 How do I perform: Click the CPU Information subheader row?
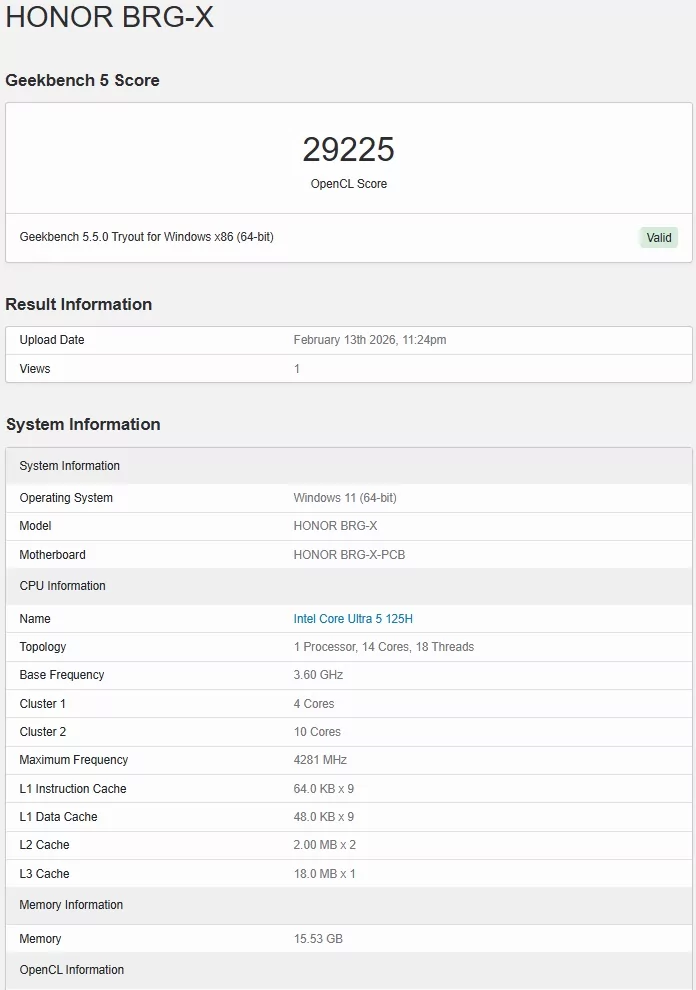pos(62,586)
